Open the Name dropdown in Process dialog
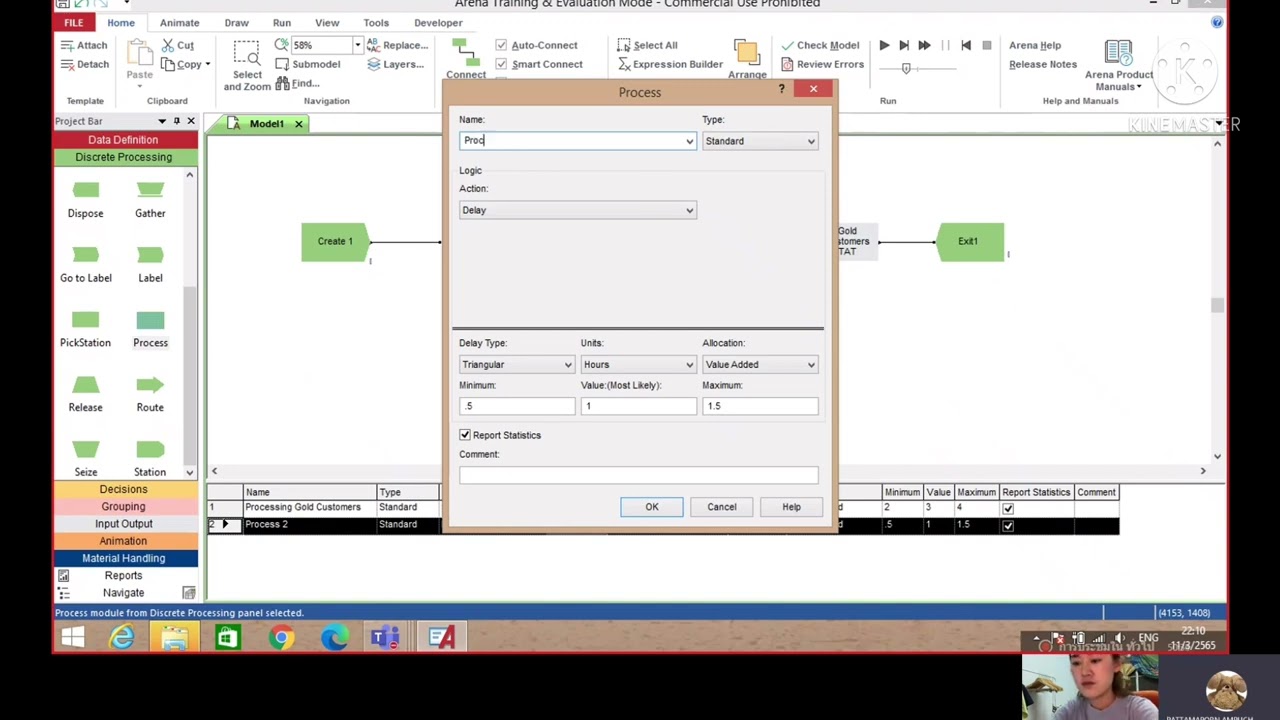This screenshot has width=1280, height=720. point(689,141)
